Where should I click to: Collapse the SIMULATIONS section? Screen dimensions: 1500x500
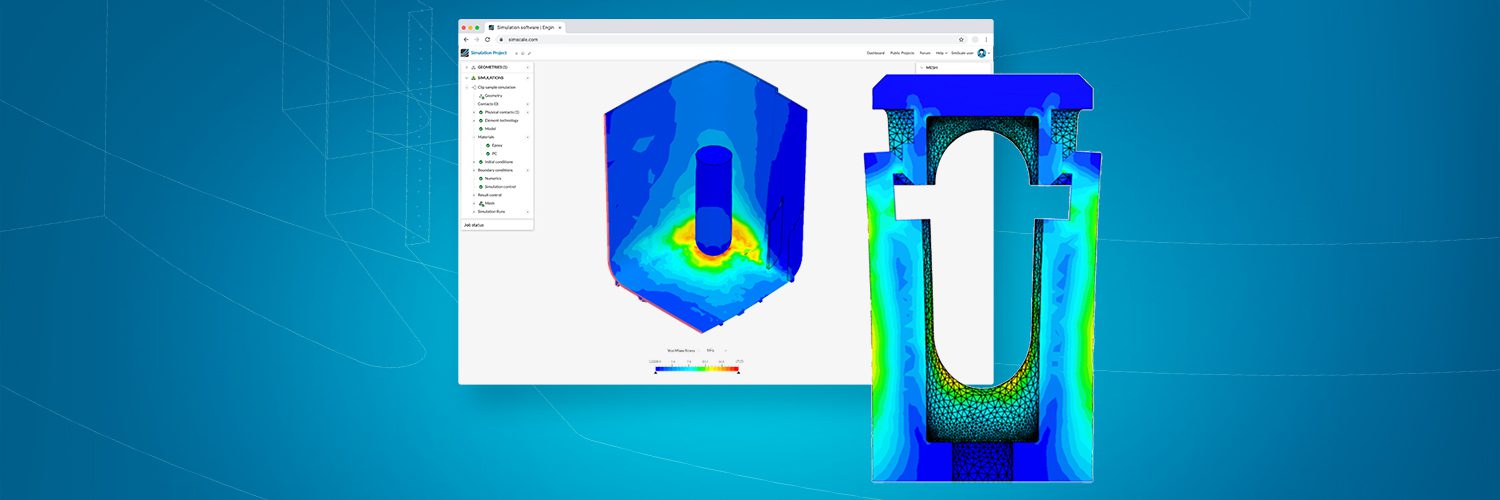(x=466, y=78)
